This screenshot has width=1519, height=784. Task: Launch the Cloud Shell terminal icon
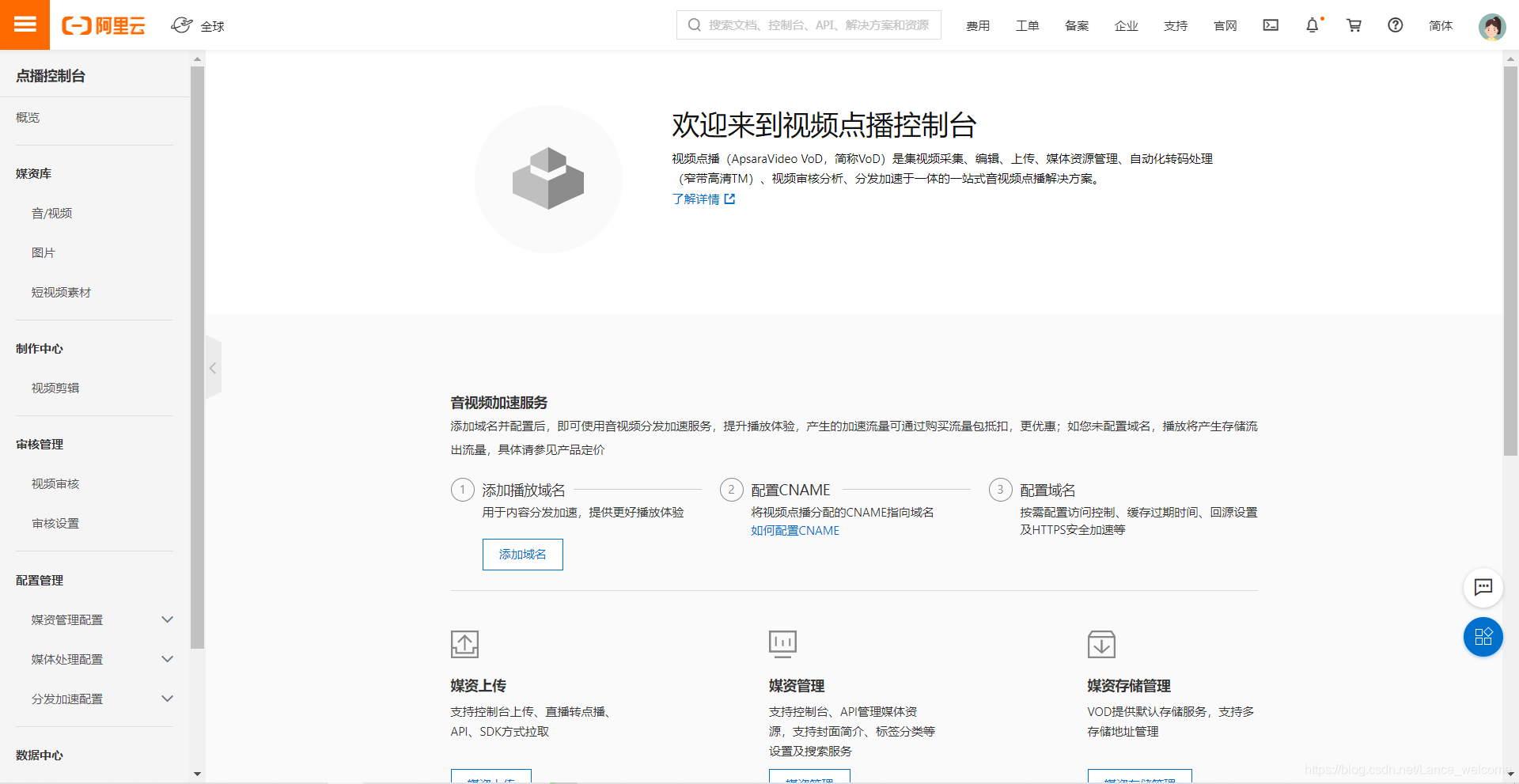click(1271, 25)
